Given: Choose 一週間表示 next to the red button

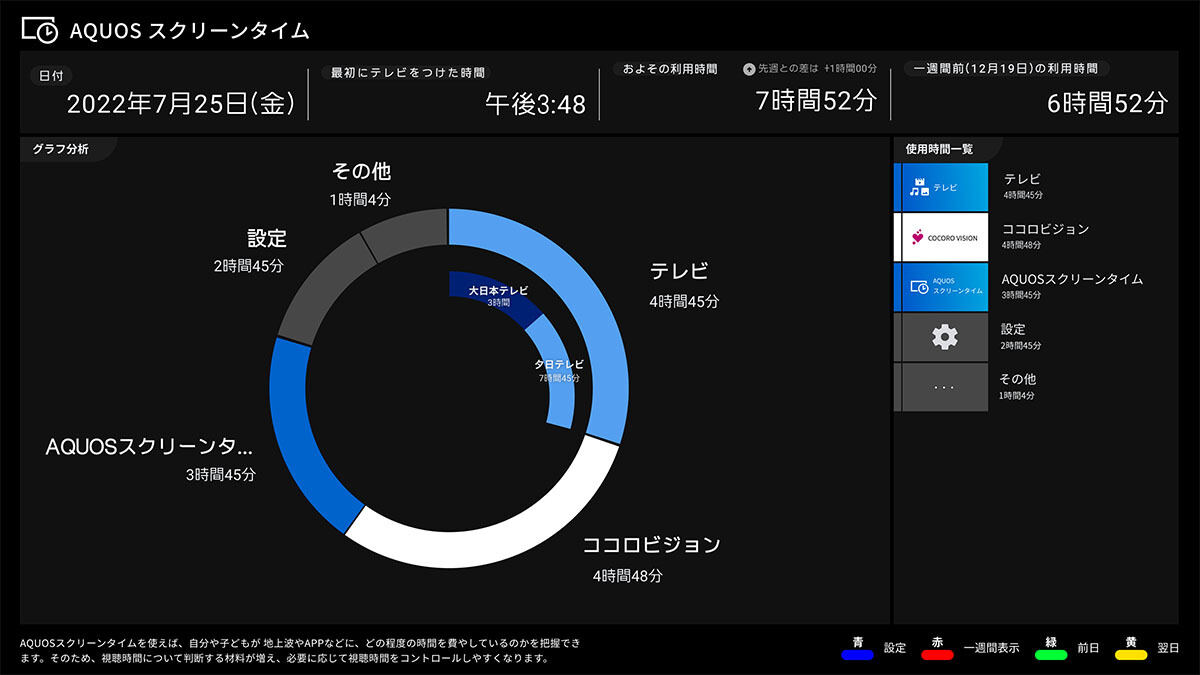Looking at the screenshot, I should (991, 648).
